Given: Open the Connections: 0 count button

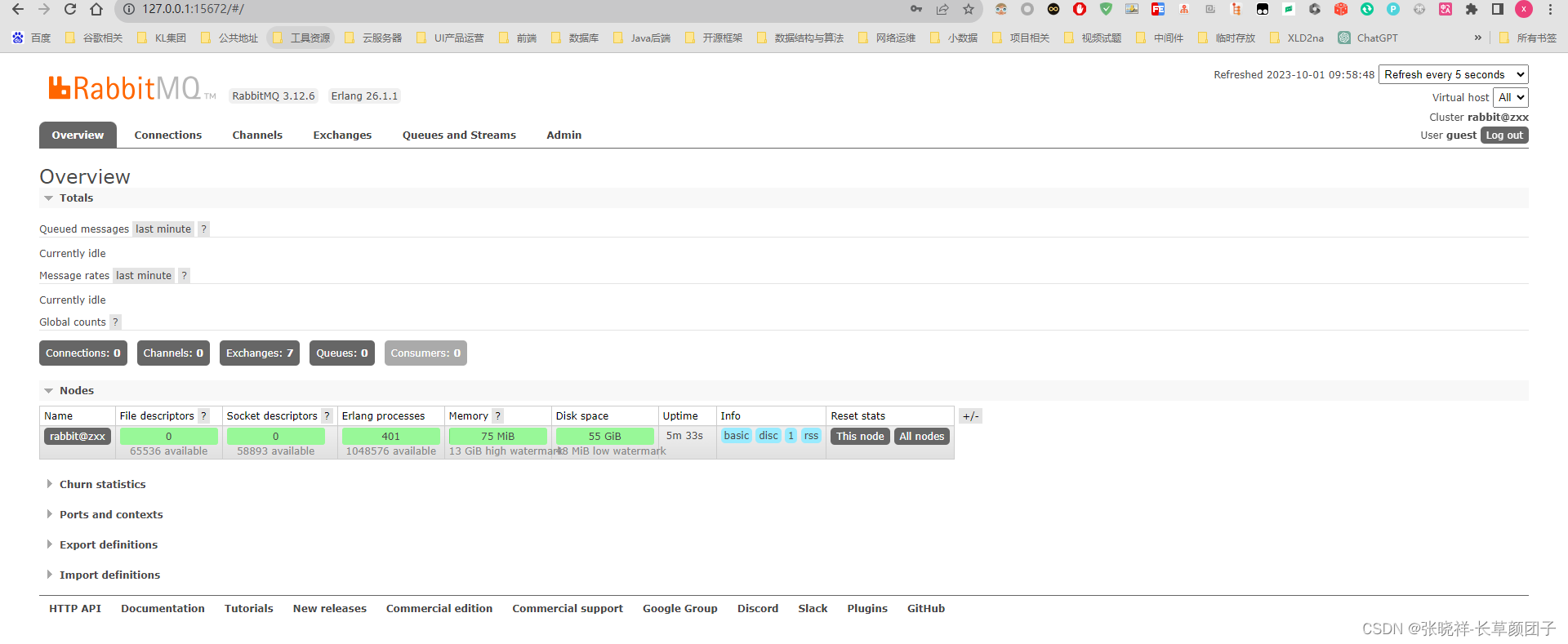Looking at the screenshot, I should pyautogui.click(x=83, y=353).
